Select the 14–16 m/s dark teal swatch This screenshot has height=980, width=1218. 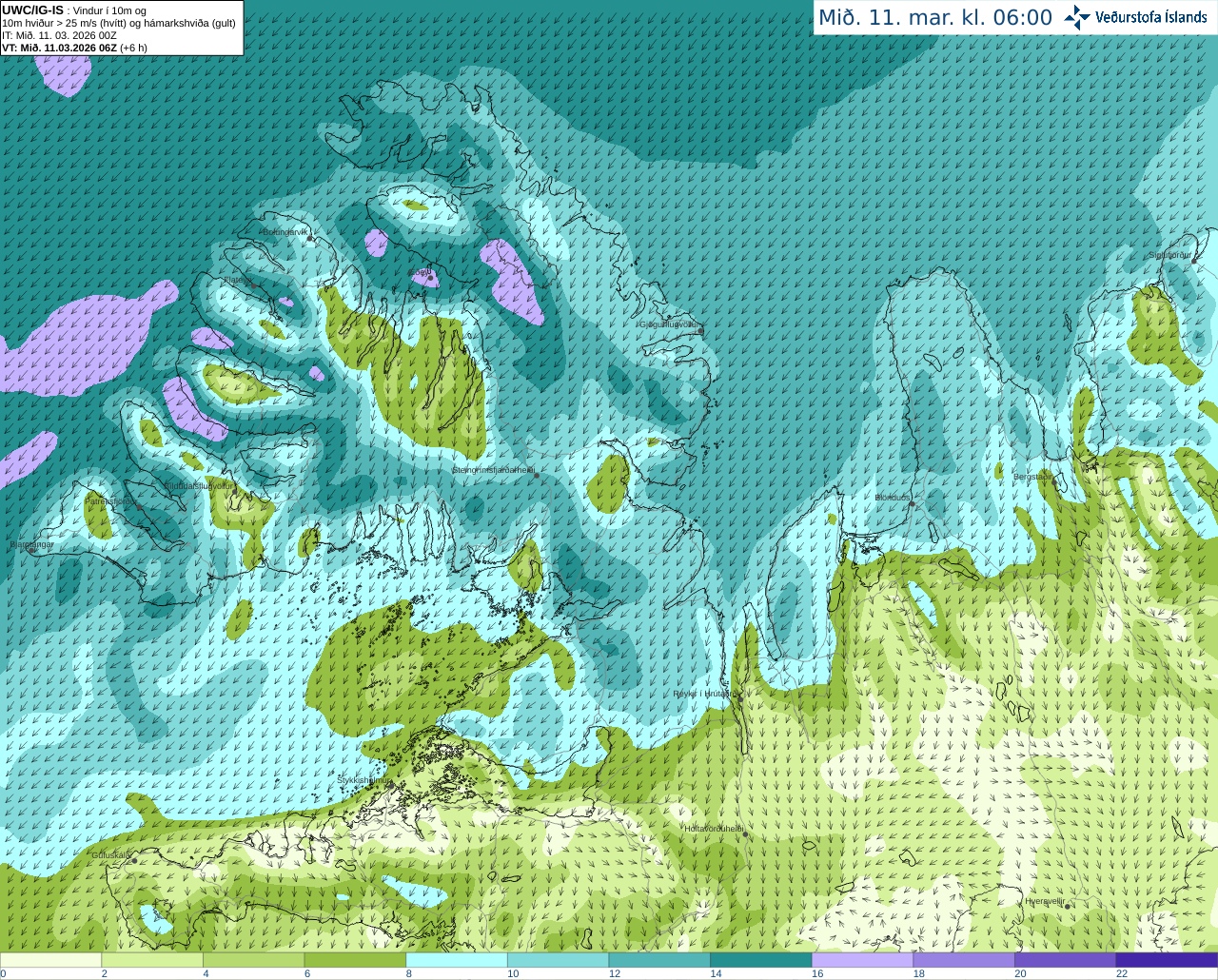(x=761, y=959)
